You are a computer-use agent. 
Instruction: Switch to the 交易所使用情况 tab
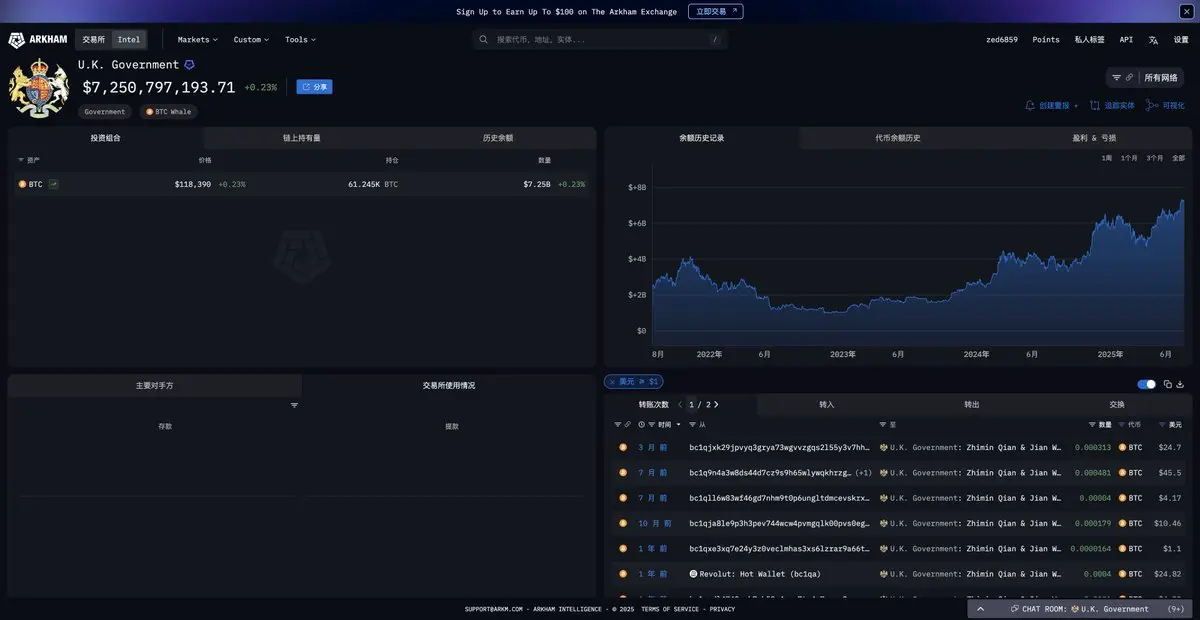[449, 385]
